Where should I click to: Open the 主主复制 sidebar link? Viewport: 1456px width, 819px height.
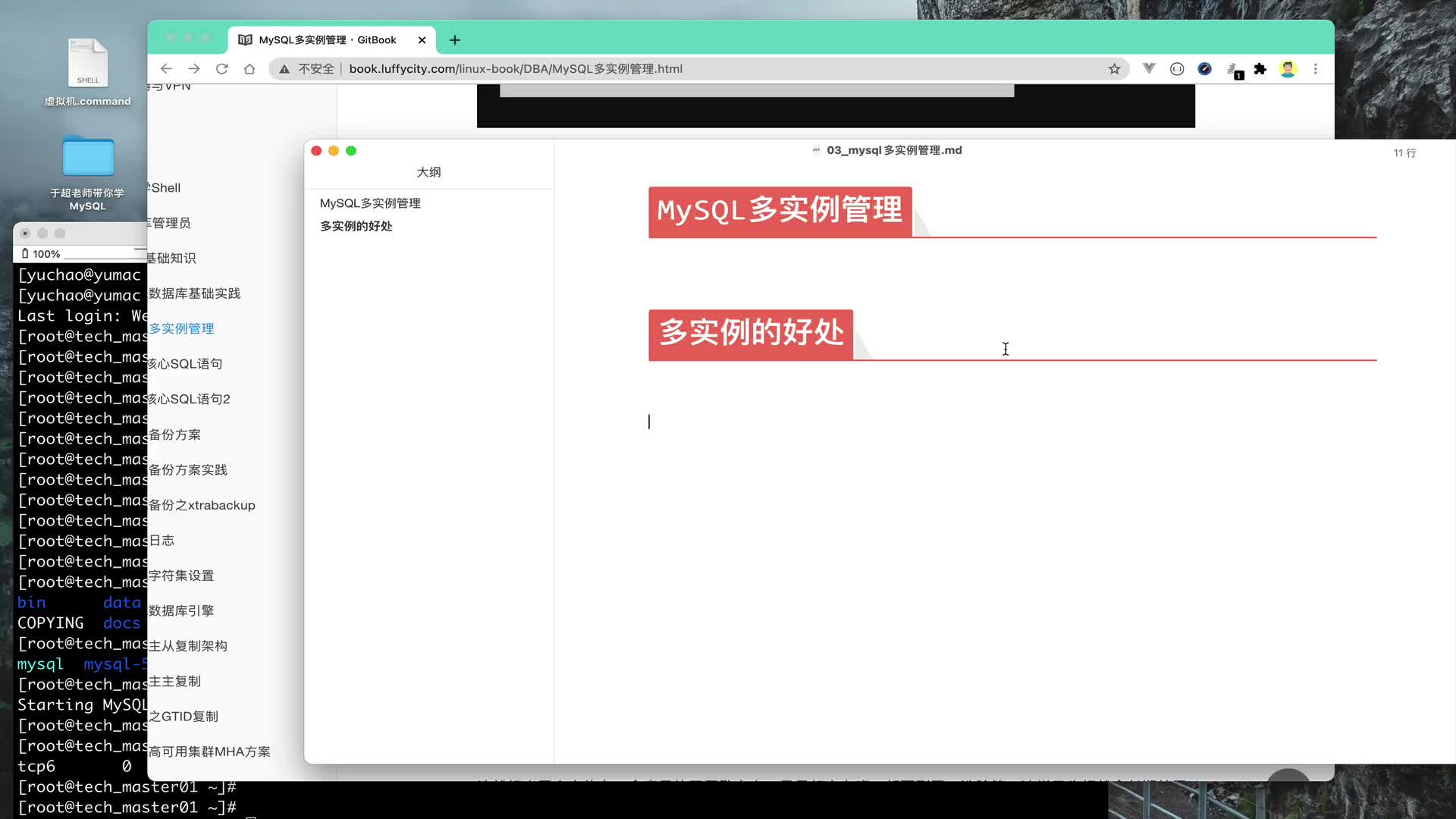pyautogui.click(x=174, y=681)
